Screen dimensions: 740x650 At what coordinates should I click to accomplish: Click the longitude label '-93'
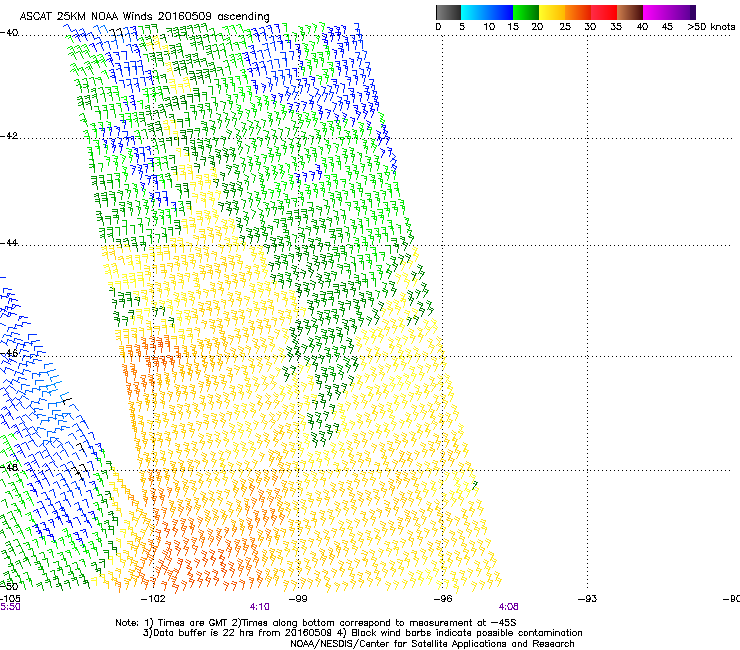coord(587,599)
